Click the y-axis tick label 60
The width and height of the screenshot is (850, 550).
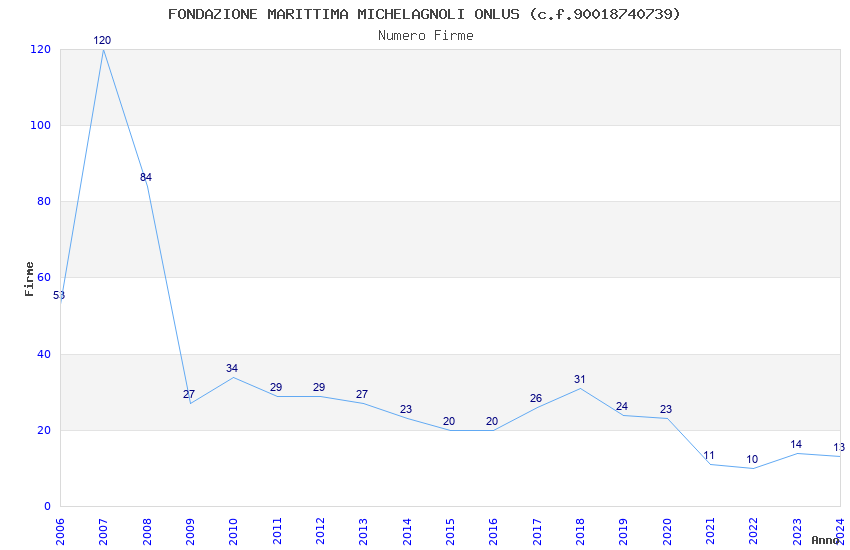44,277
